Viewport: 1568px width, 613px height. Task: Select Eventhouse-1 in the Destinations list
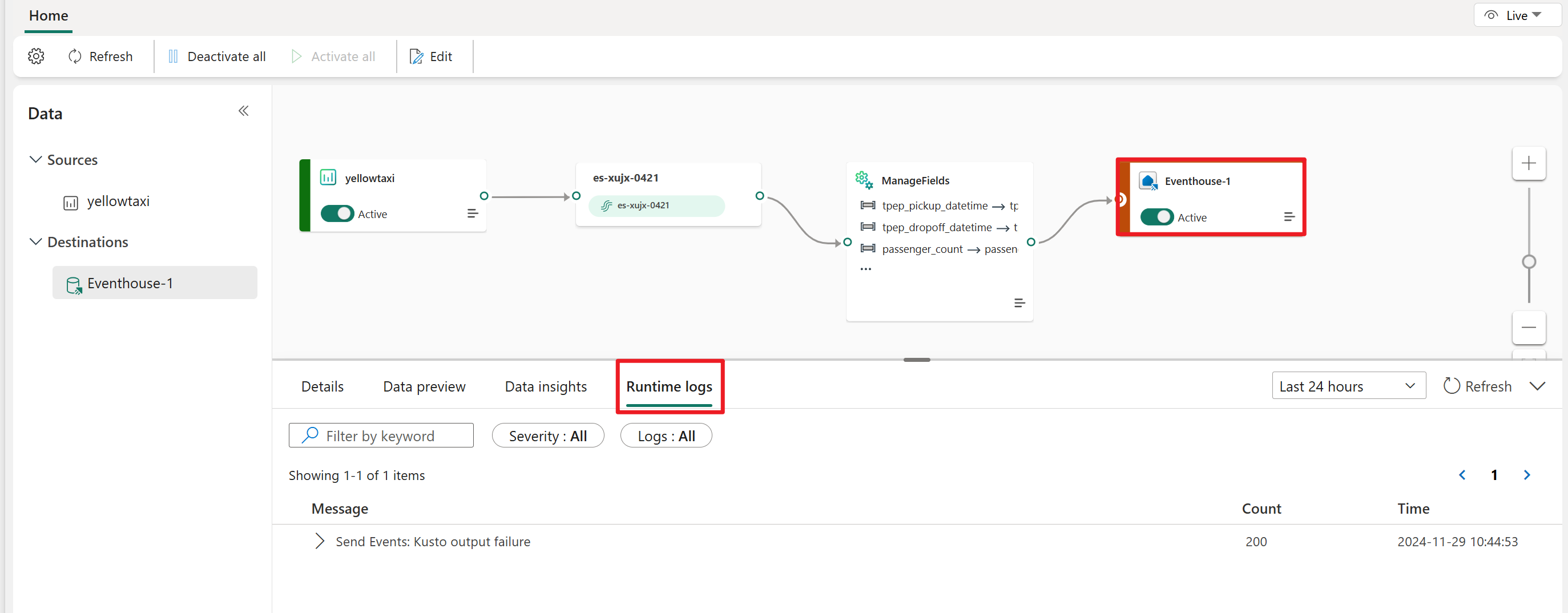coord(155,283)
